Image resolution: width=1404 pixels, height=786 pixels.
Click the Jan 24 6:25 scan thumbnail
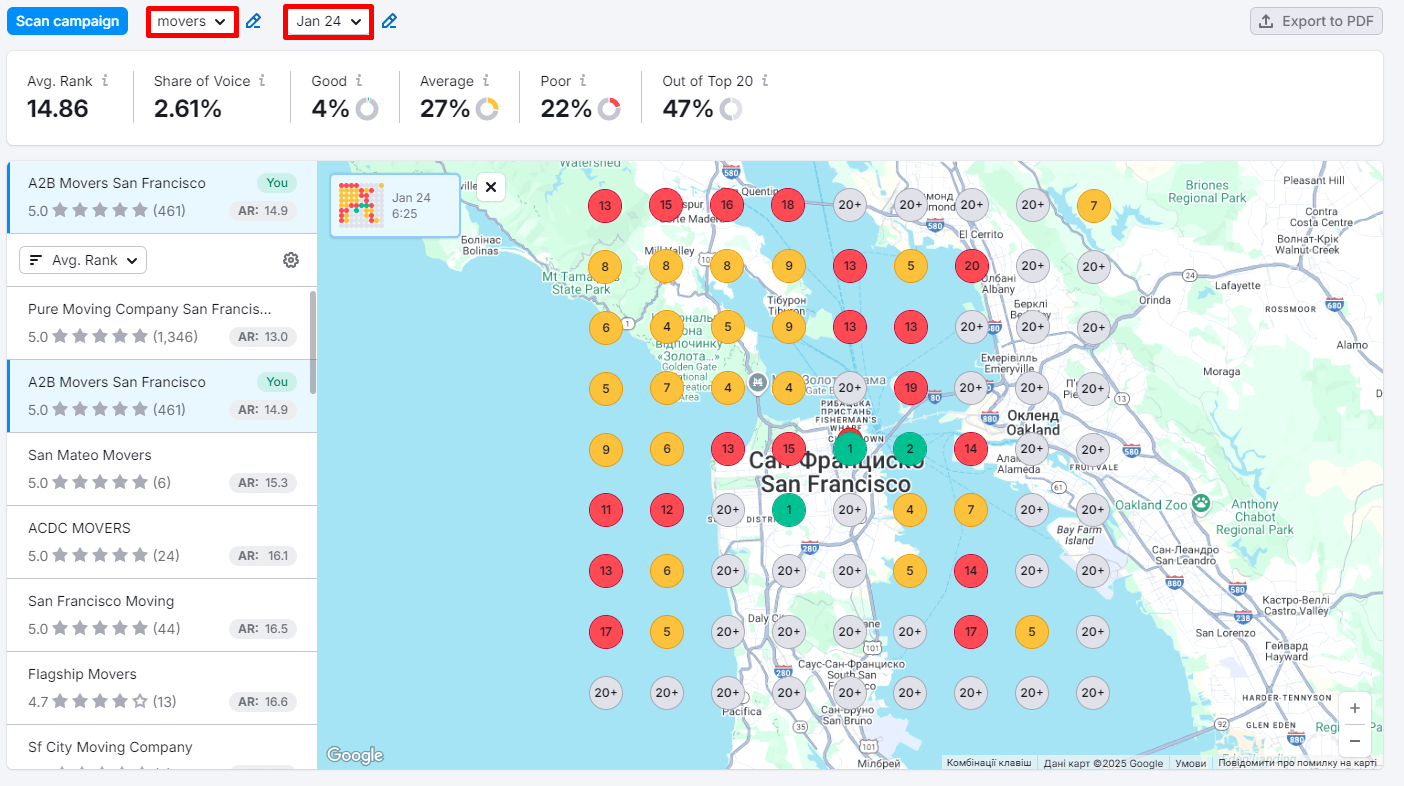click(x=395, y=205)
